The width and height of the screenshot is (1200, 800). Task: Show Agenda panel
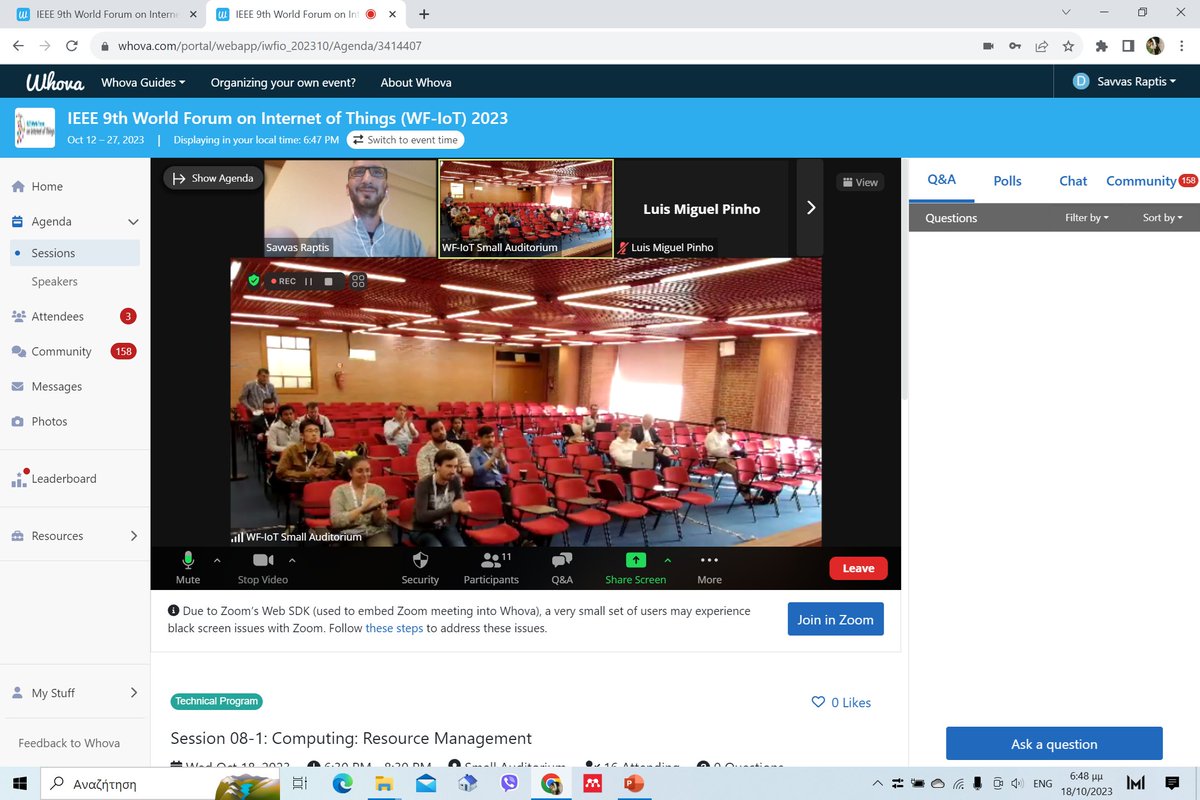213,178
